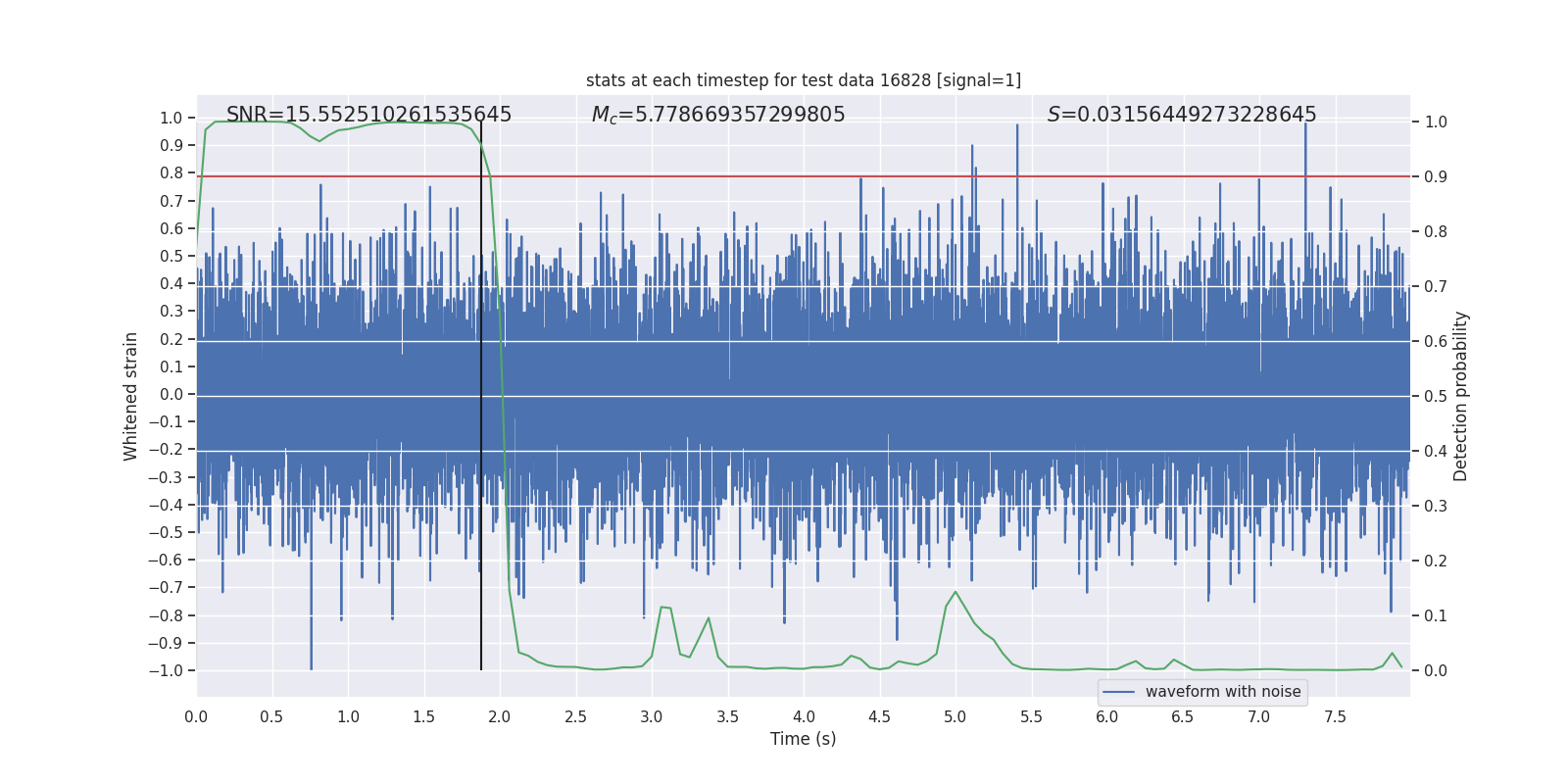Image resolution: width=1568 pixels, height=784 pixels.
Task: Select the 5.5 tick on the Time axis
Action: pos(1031,716)
